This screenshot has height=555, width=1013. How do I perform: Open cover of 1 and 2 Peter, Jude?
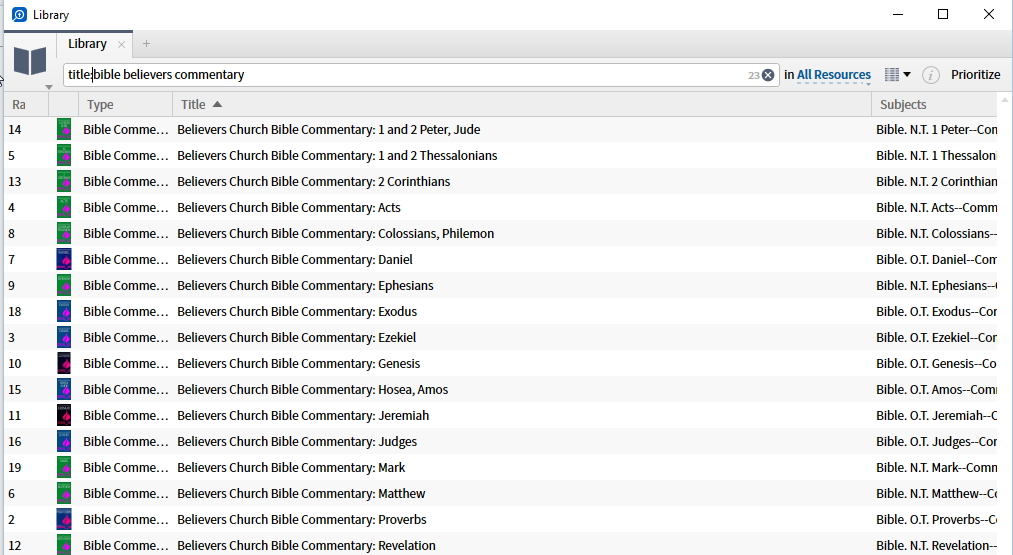pyautogui.click(x=64, y=129)
